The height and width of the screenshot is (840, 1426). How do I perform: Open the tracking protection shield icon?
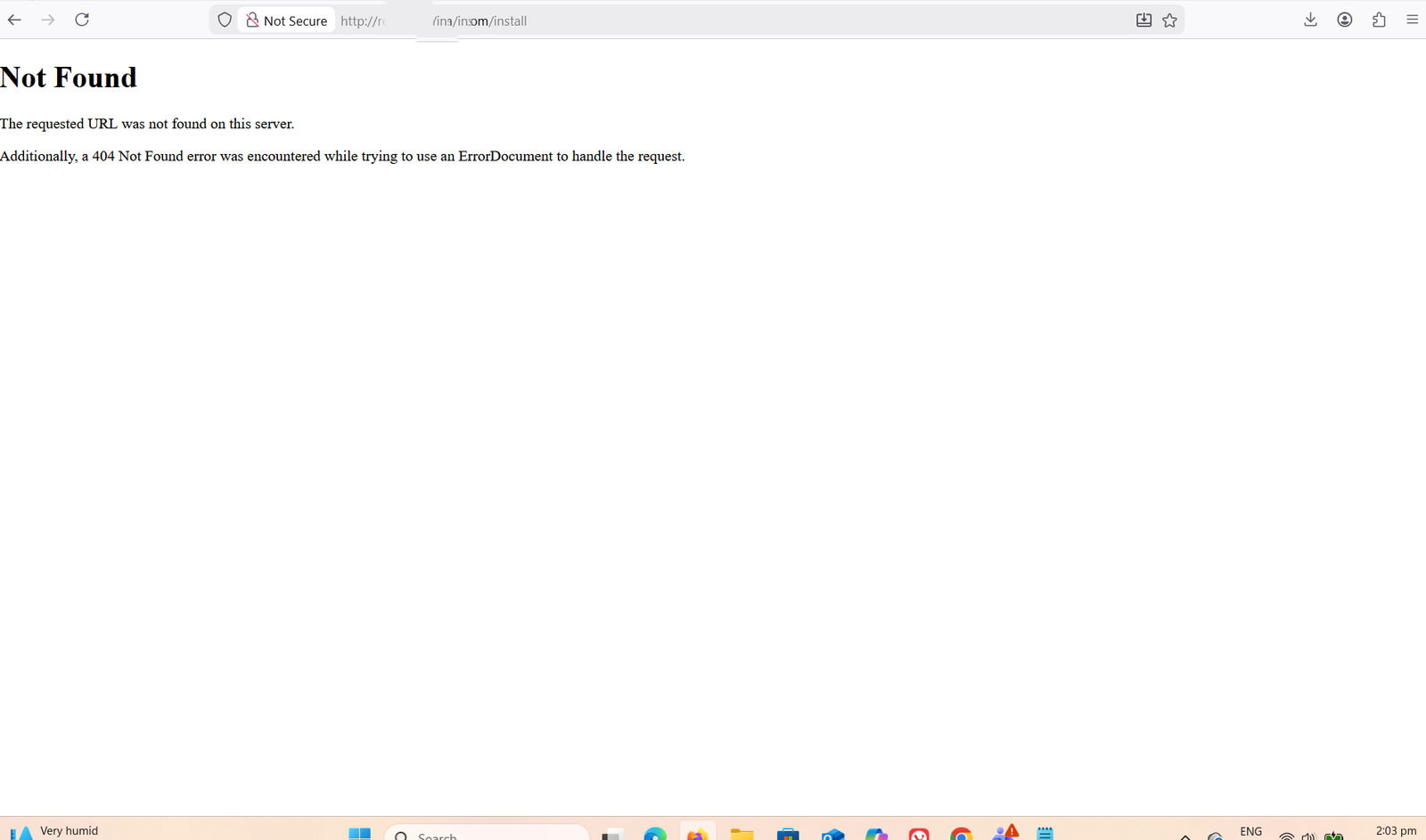coord(225,20)
